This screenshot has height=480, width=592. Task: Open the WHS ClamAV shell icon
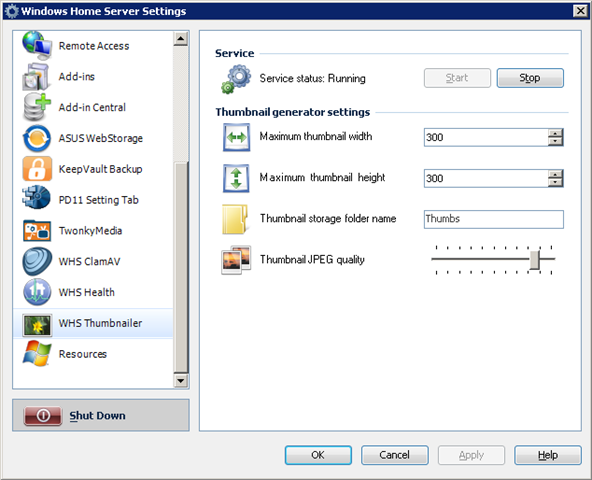[x=37, y=261]
